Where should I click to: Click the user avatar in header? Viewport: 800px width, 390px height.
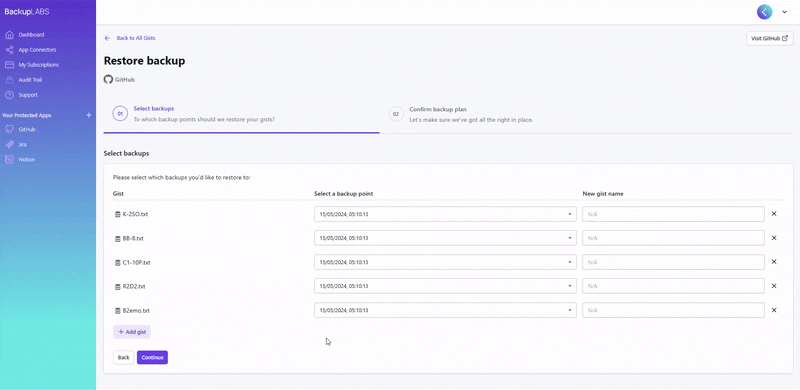click(x=764, y=12)
